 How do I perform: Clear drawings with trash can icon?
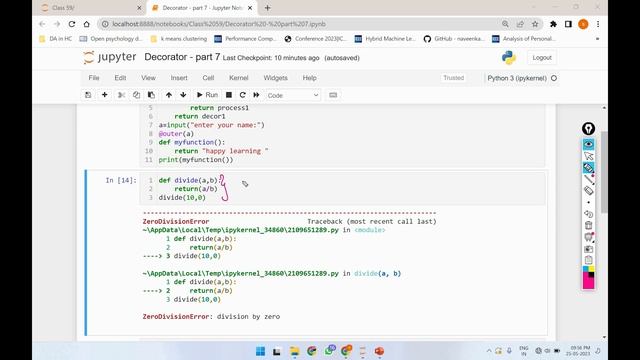point(588,225)
